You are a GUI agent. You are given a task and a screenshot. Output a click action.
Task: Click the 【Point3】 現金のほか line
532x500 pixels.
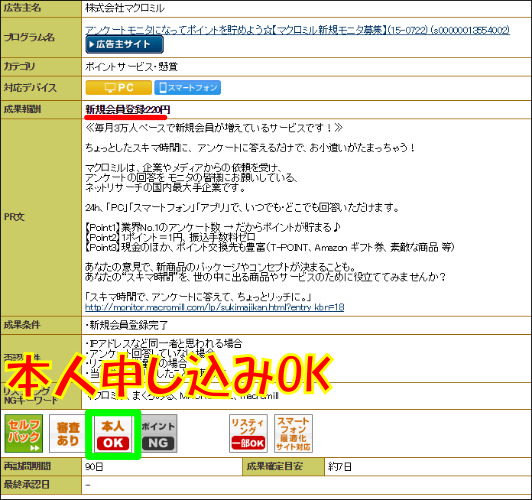[270, 247]
